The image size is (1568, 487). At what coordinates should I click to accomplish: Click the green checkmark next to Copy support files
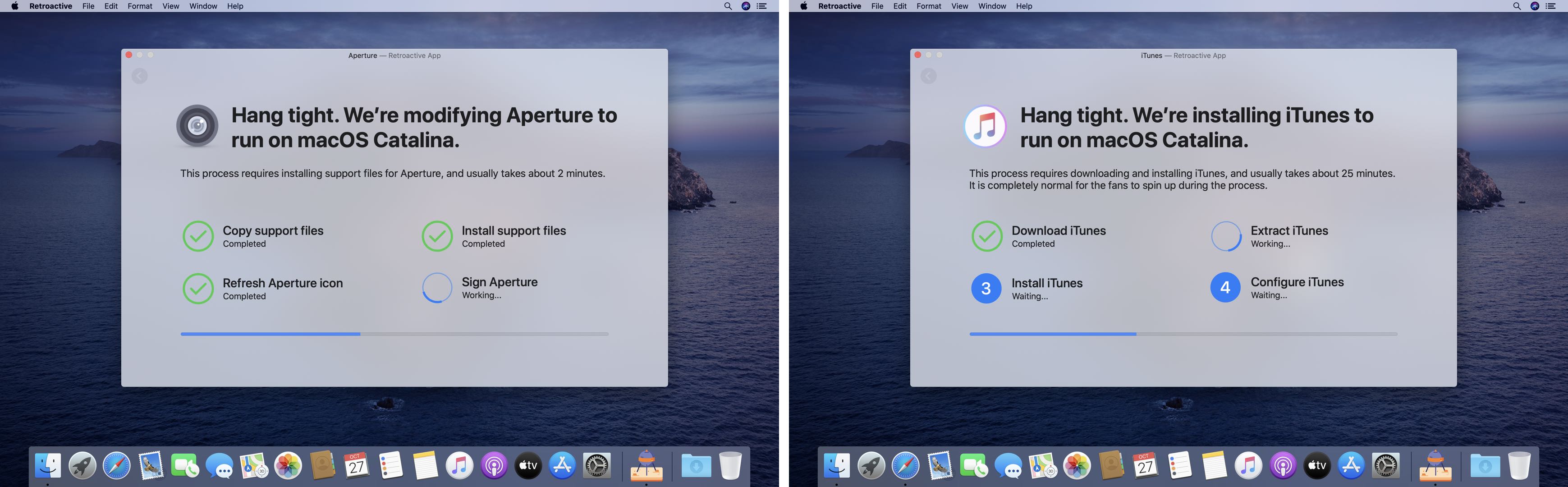click(x=198, y=236)
